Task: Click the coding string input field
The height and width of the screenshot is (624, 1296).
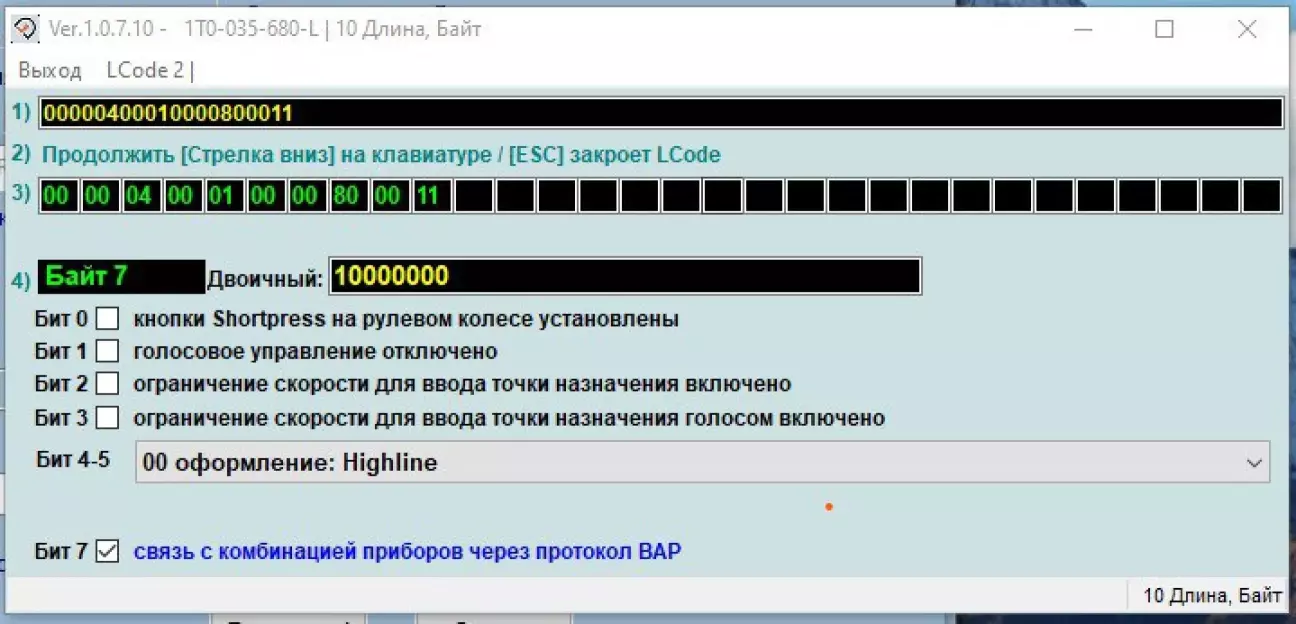Action: click(660, 113)
